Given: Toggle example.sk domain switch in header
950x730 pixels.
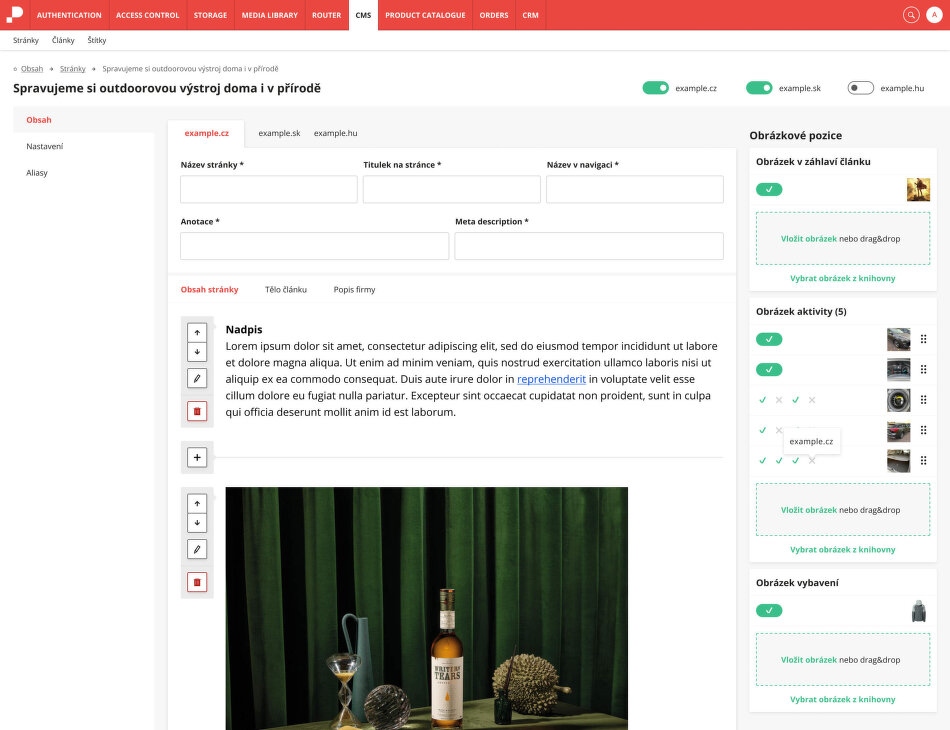Looking at the screenshot, I should pyautogui.click(x=759, y=88).
